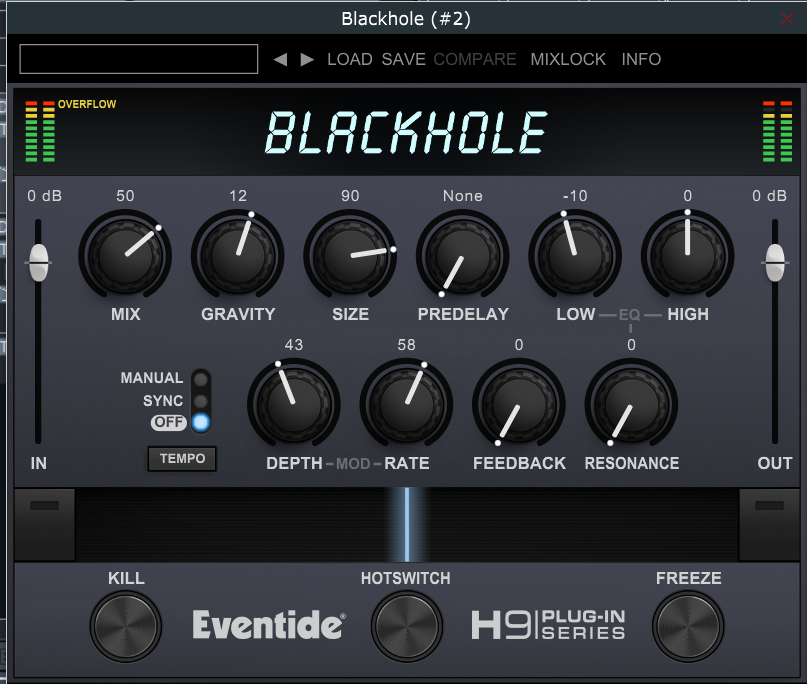Select SYNC tempo mode LED

click(201, 401)
